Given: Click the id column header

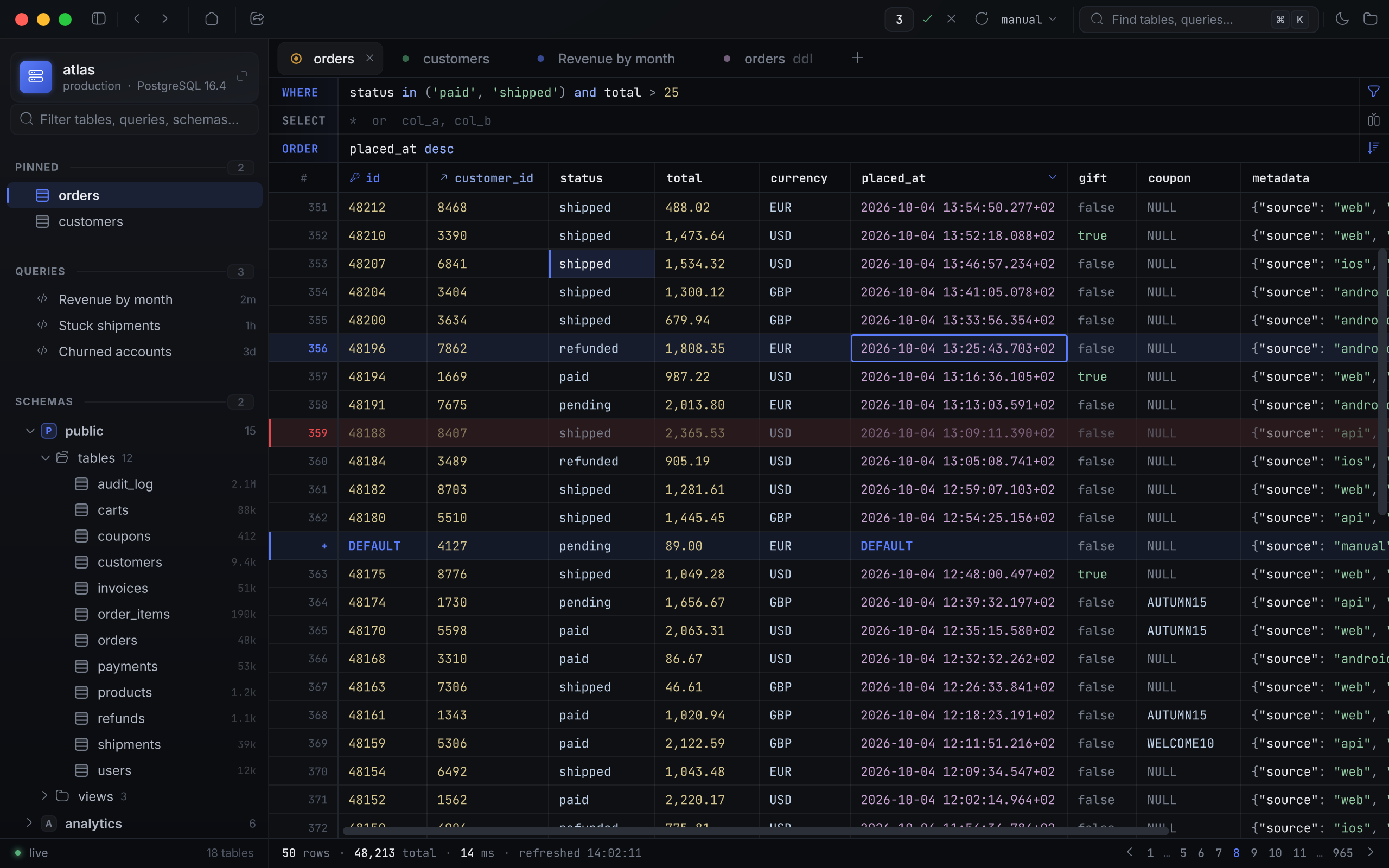Looking at the screenshot, I should 383,178.
